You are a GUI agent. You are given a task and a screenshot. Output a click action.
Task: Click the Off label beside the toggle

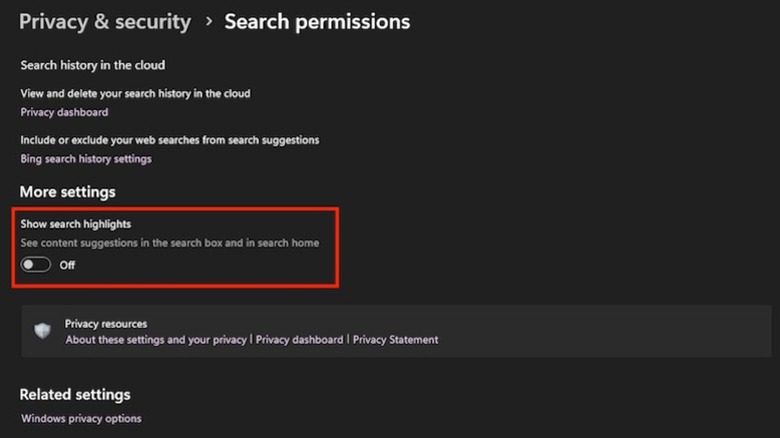click(x=67, y=265)
